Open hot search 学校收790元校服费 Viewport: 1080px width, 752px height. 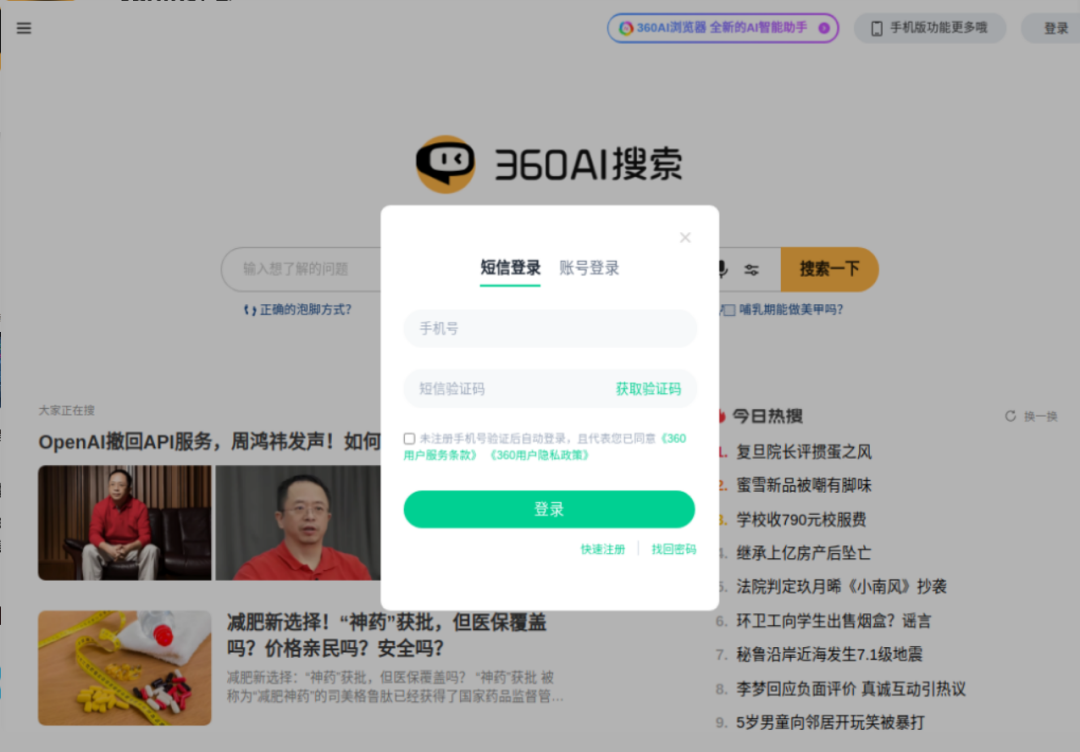pos(801,519)
